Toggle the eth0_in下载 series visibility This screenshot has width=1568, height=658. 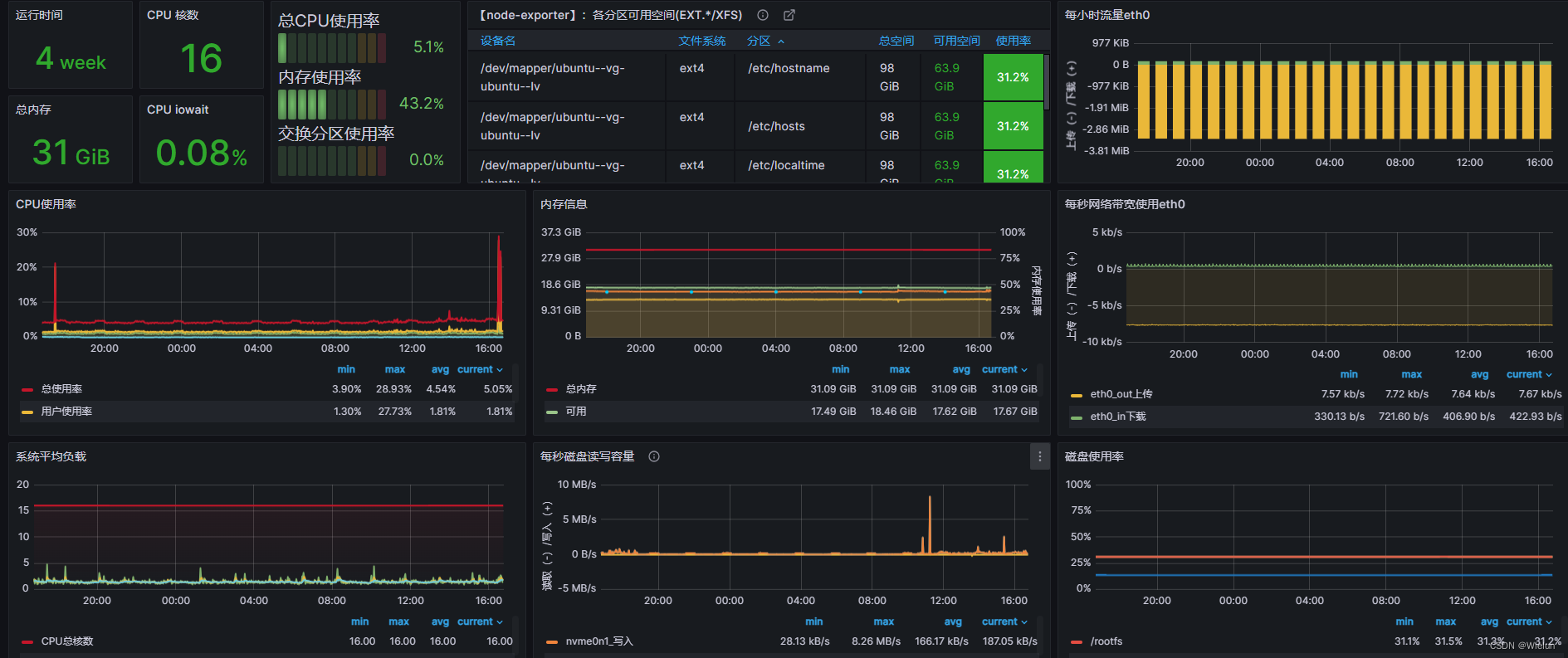[x=1118, y=417]
